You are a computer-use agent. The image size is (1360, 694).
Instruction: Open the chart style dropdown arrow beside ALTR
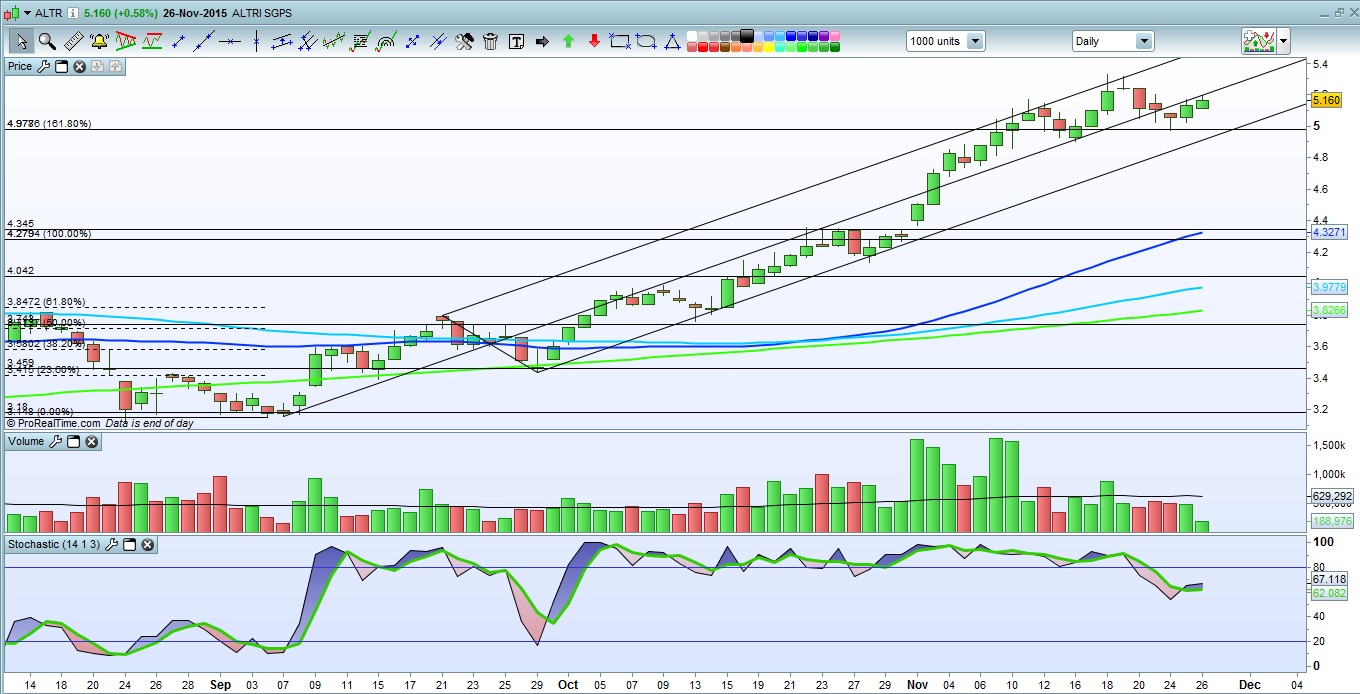pyautogui.click(x=27, y=13)
